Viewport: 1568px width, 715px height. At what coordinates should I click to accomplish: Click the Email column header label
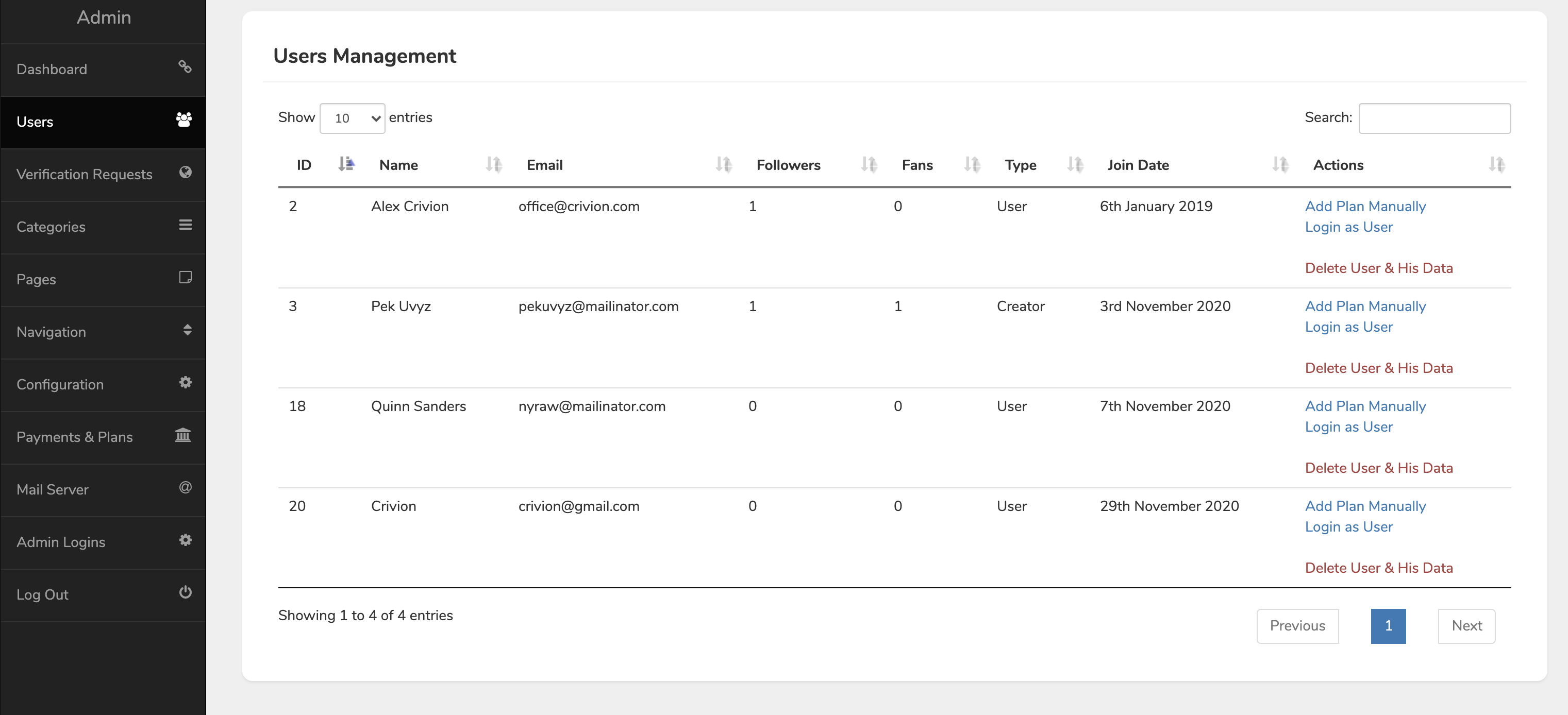[544, 165]
